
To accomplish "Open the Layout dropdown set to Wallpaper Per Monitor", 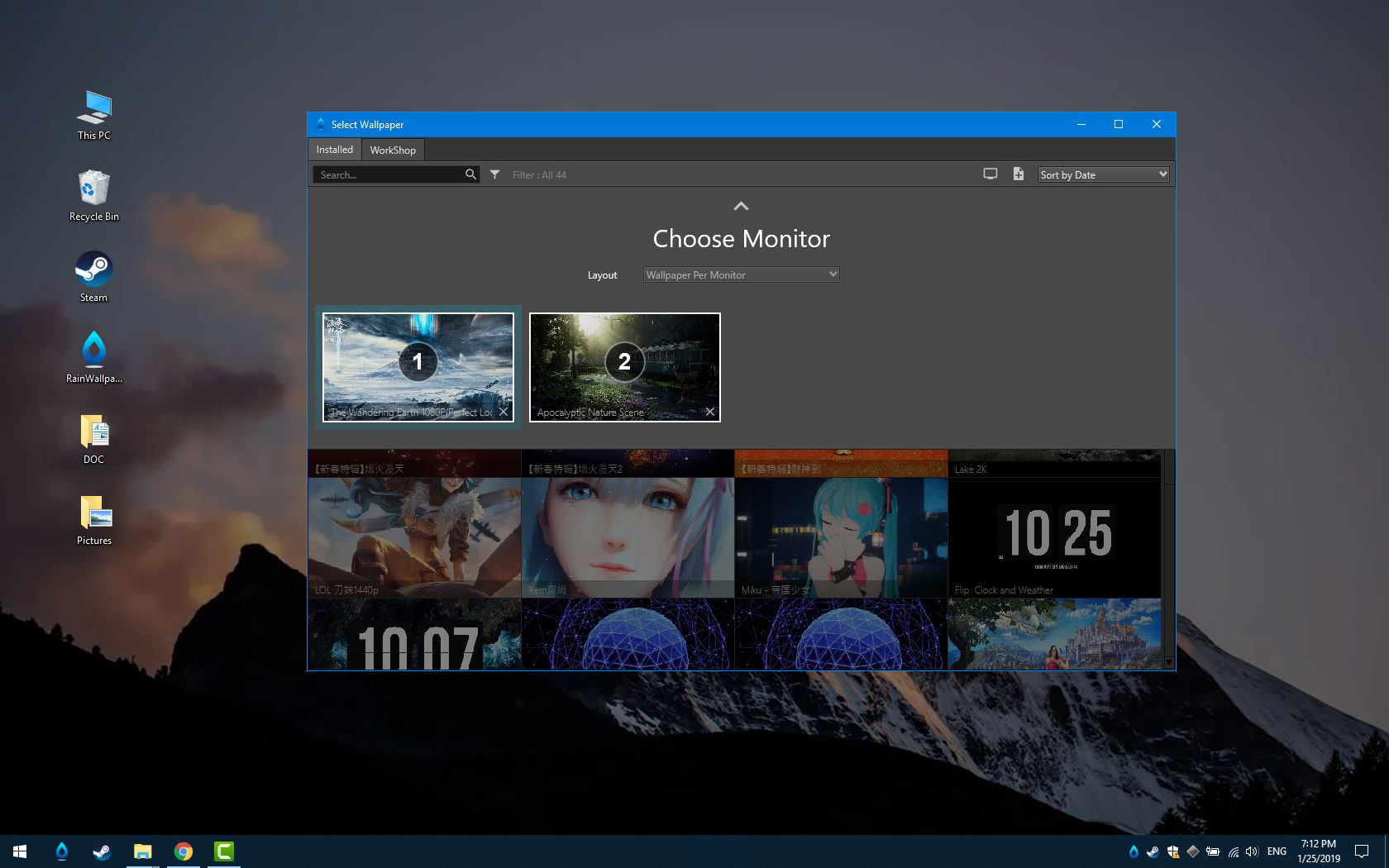I will [x=741, y=274].
